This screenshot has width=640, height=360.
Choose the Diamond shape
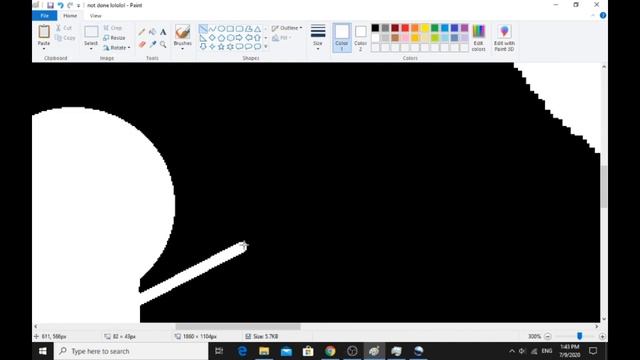(212, 38)
